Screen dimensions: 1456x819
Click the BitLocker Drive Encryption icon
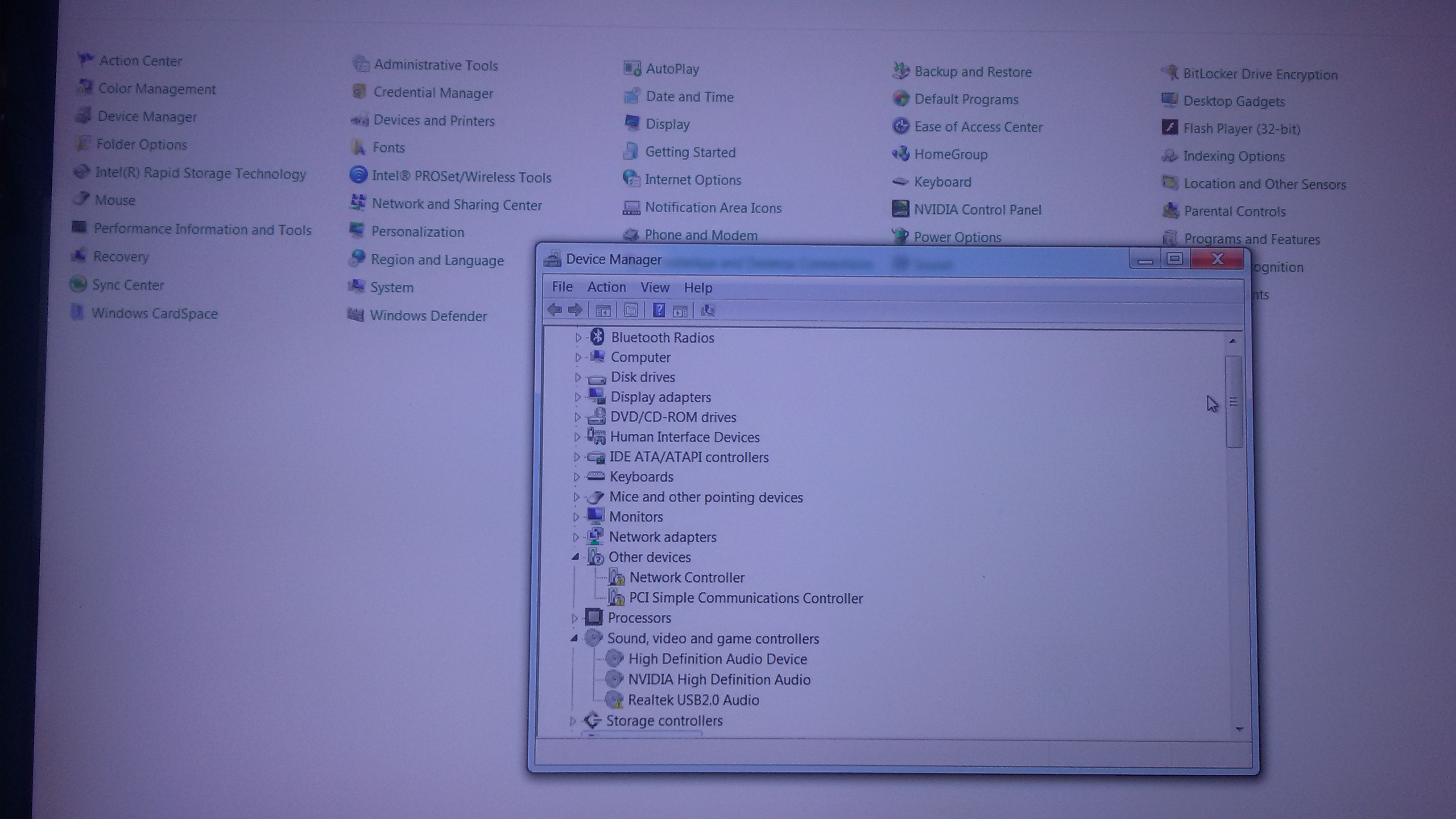pyautogui.click(x=1170, y=73)
